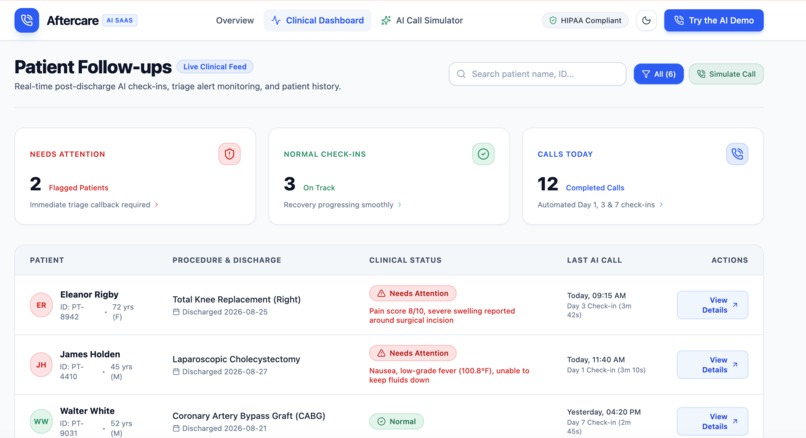Screen dimensions: 806x438
Task: Click the On Track label
Action: [319, 188]
